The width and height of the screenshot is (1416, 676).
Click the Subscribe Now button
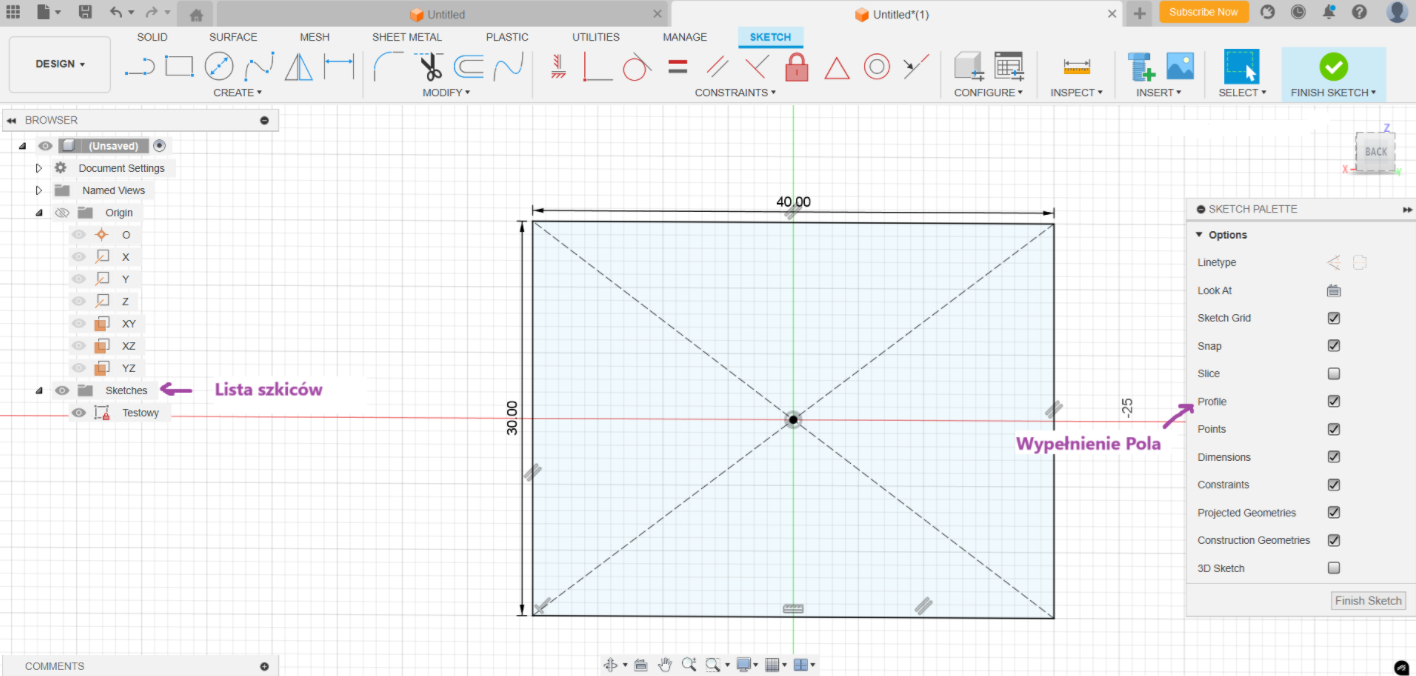click(1203, 12)
